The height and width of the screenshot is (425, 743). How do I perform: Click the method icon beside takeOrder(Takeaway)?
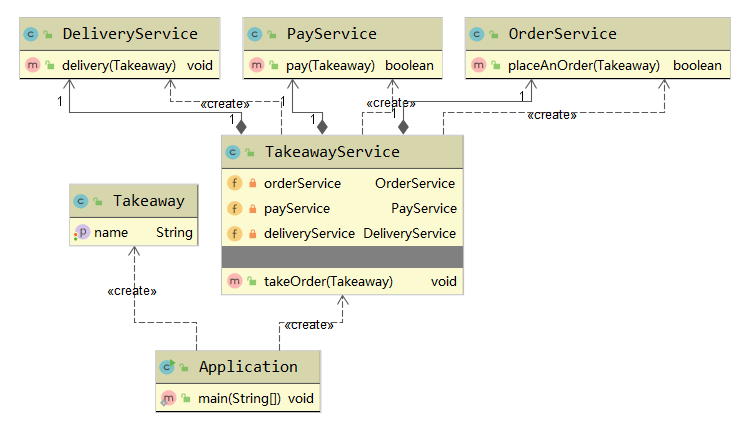pyautogui.click(x=234, y=282)
